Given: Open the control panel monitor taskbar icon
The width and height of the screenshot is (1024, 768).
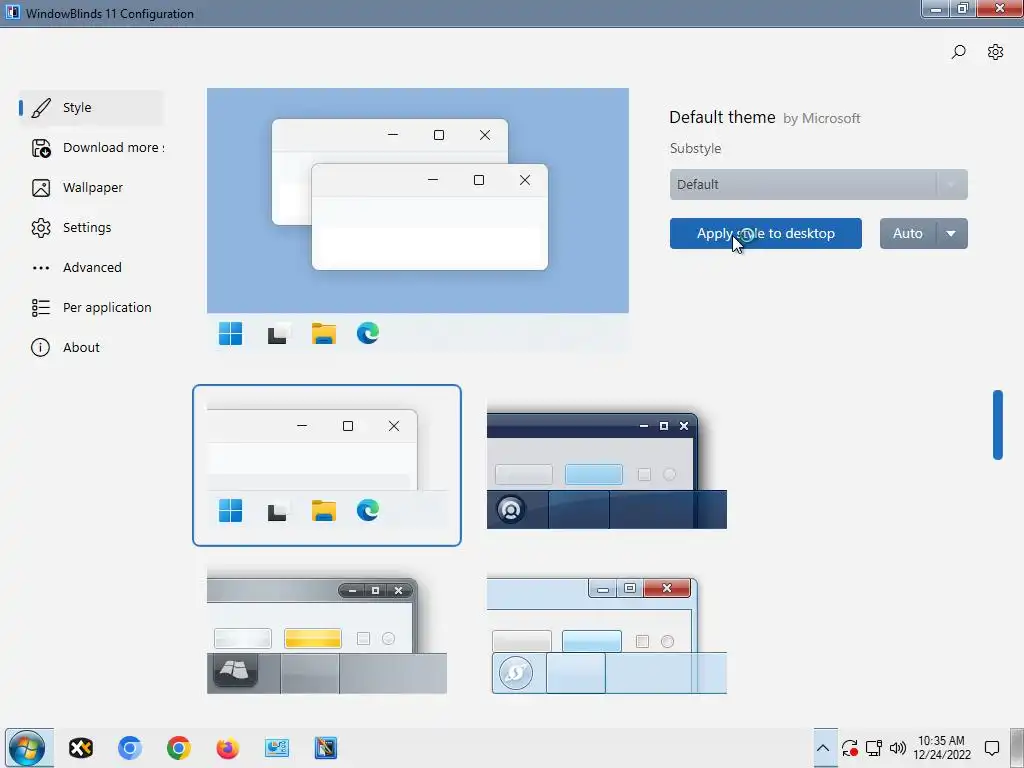Looking at the screenshot, I should coord(277,748).
